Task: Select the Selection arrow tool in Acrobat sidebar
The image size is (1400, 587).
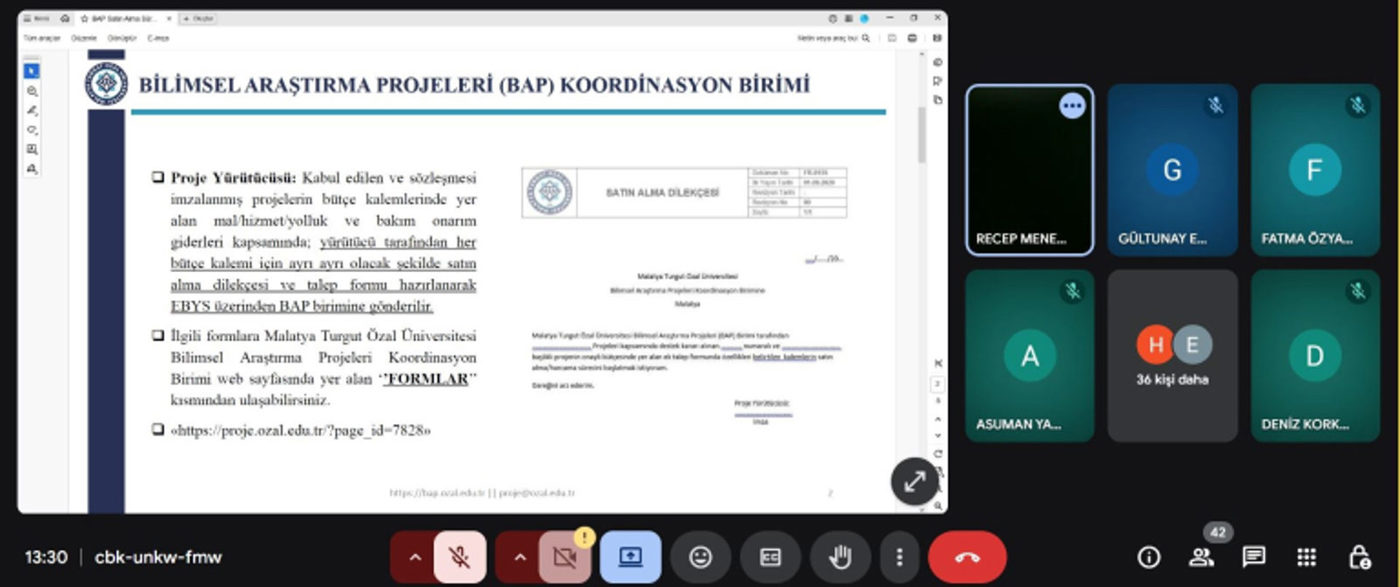Action: 31,70
